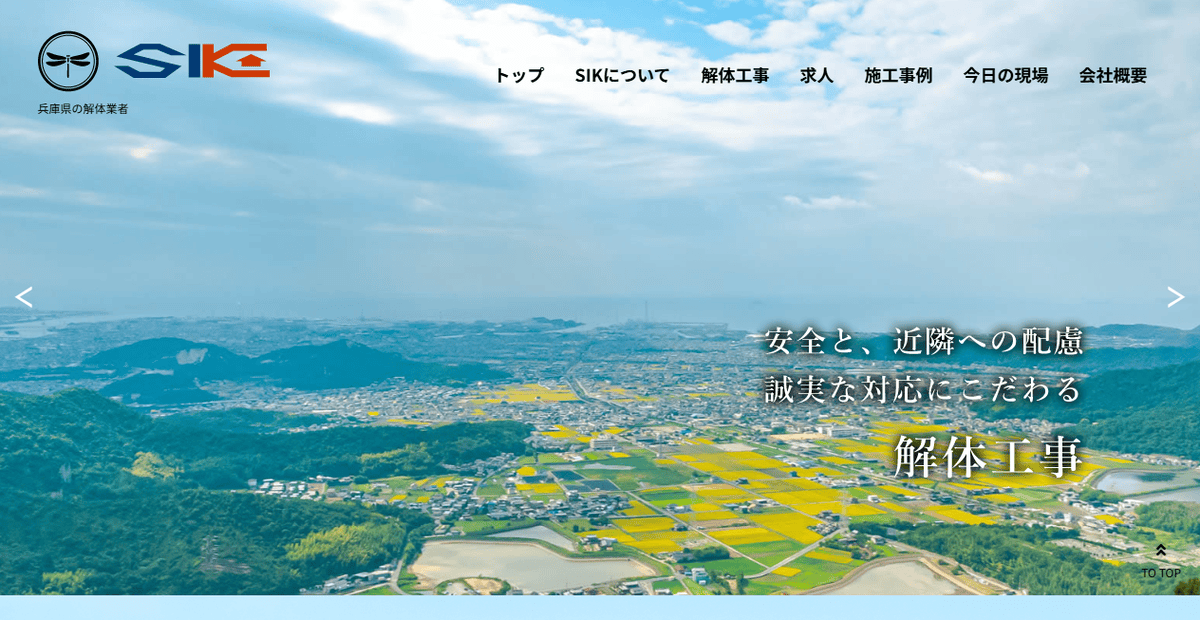
Task: Return to previous slide using the arrow
Action: point(24,297)
